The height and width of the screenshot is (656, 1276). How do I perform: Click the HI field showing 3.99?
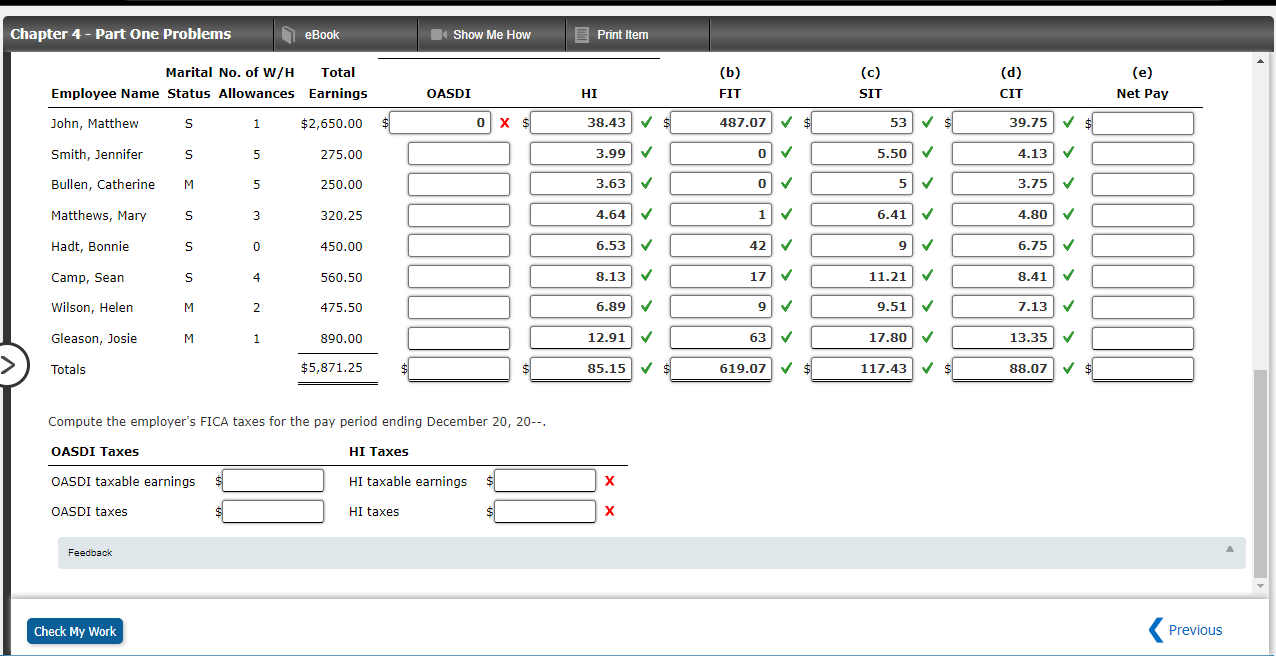pyautogui.click(x=581, y=154)
